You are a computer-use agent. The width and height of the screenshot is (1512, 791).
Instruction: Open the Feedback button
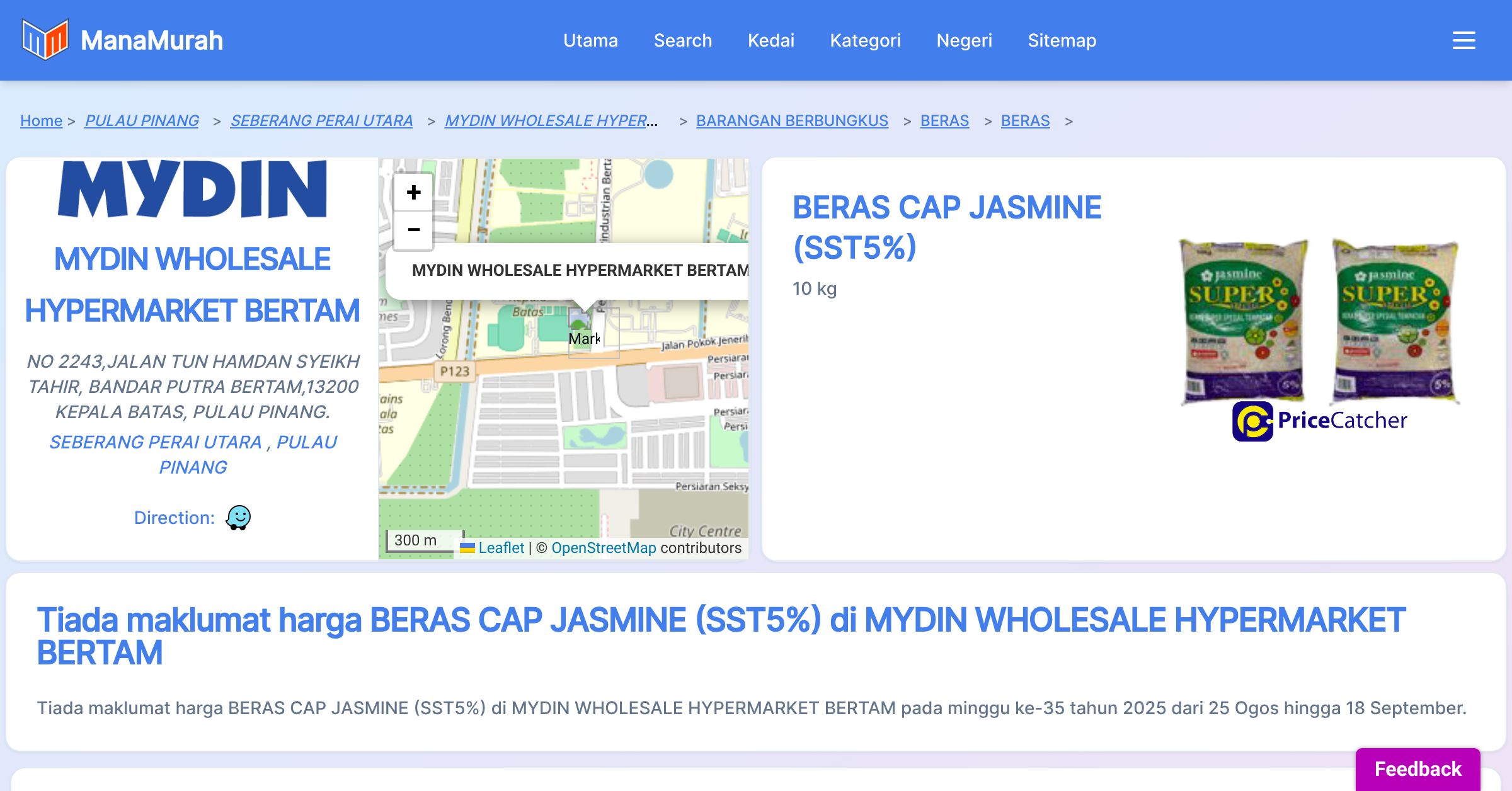[x=1417, y=769]
